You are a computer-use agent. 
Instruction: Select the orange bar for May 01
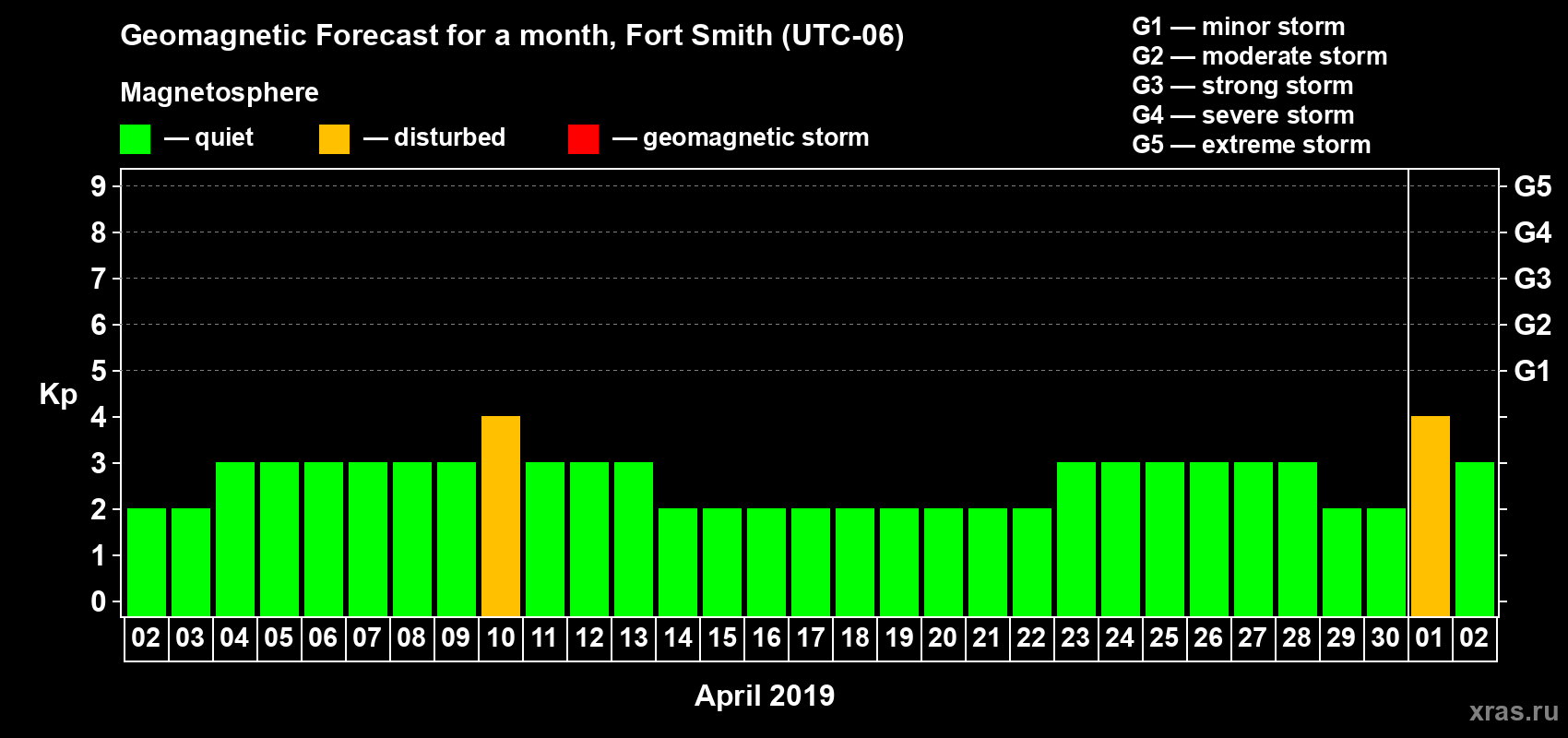pyautogui.click(x=1431, y=517)
